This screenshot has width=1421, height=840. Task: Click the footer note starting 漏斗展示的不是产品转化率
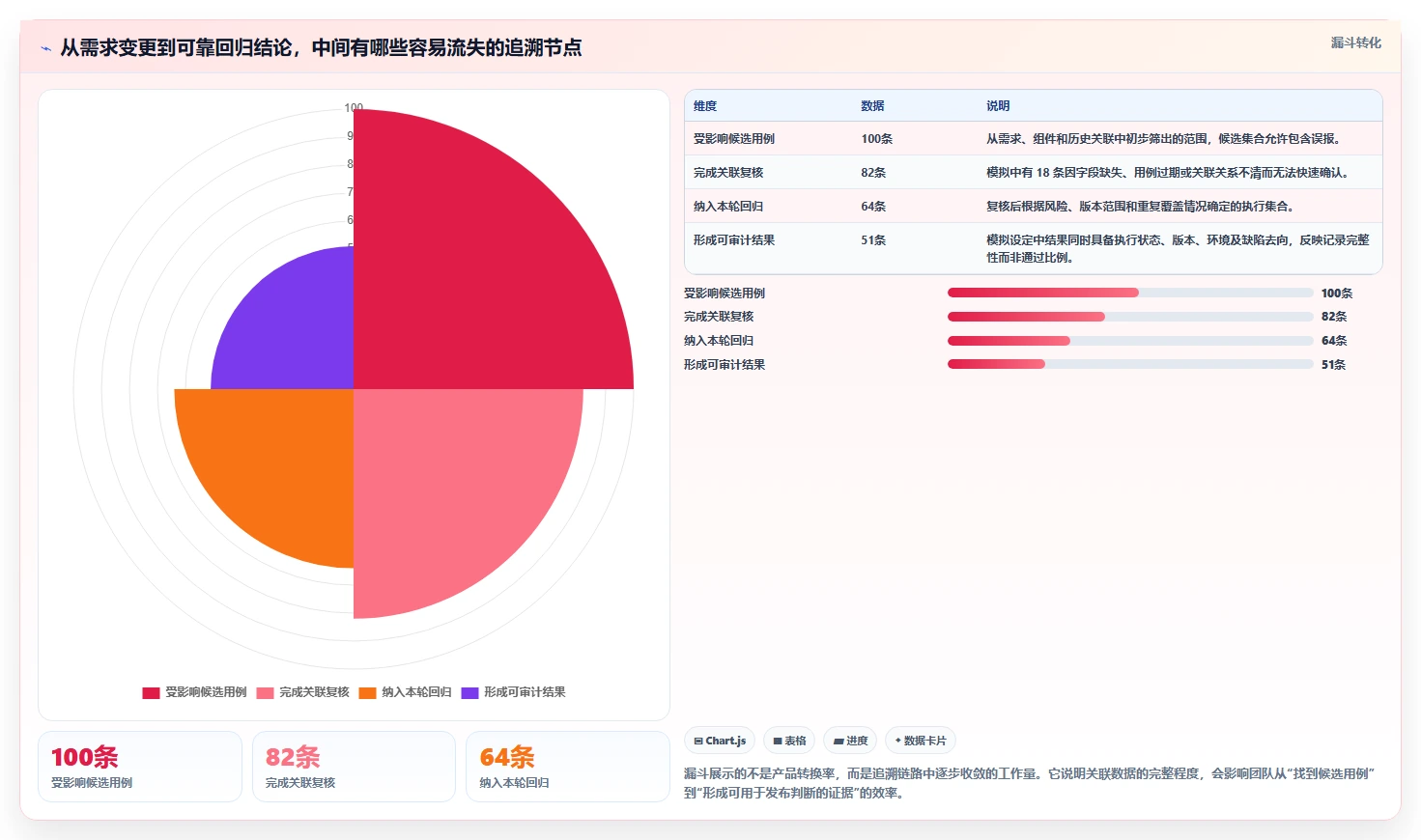tap(1030, 783)
